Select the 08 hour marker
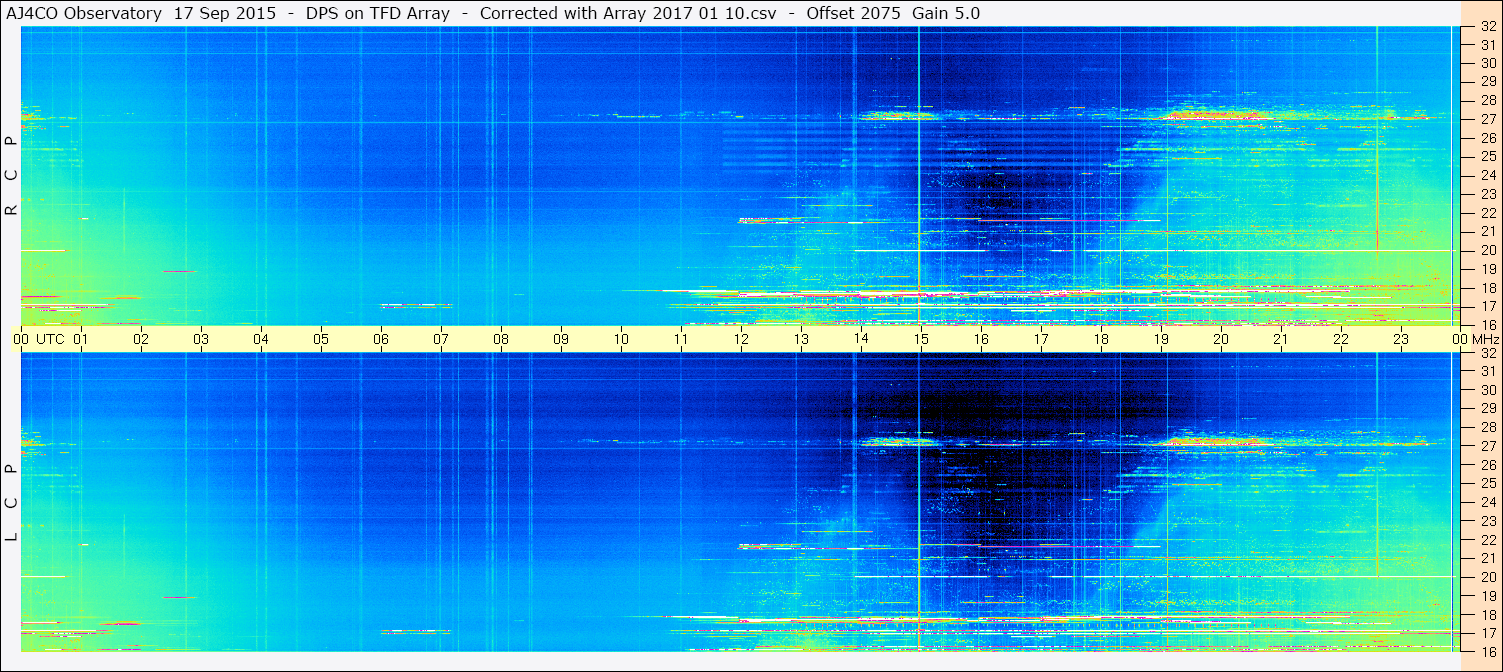 point(501,339)
